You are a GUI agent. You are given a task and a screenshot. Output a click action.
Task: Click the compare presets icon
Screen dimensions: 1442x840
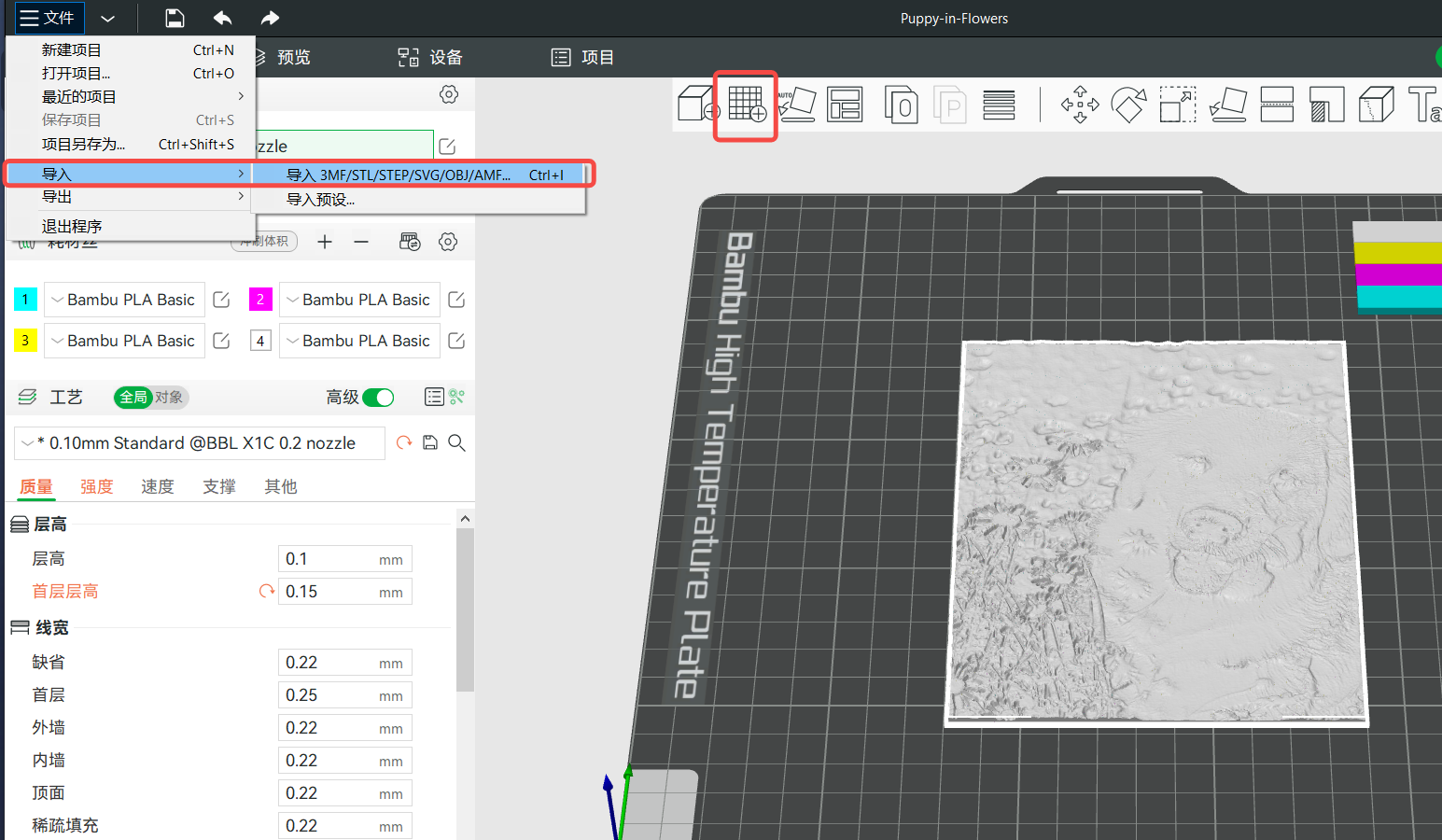tap(456, 397)
